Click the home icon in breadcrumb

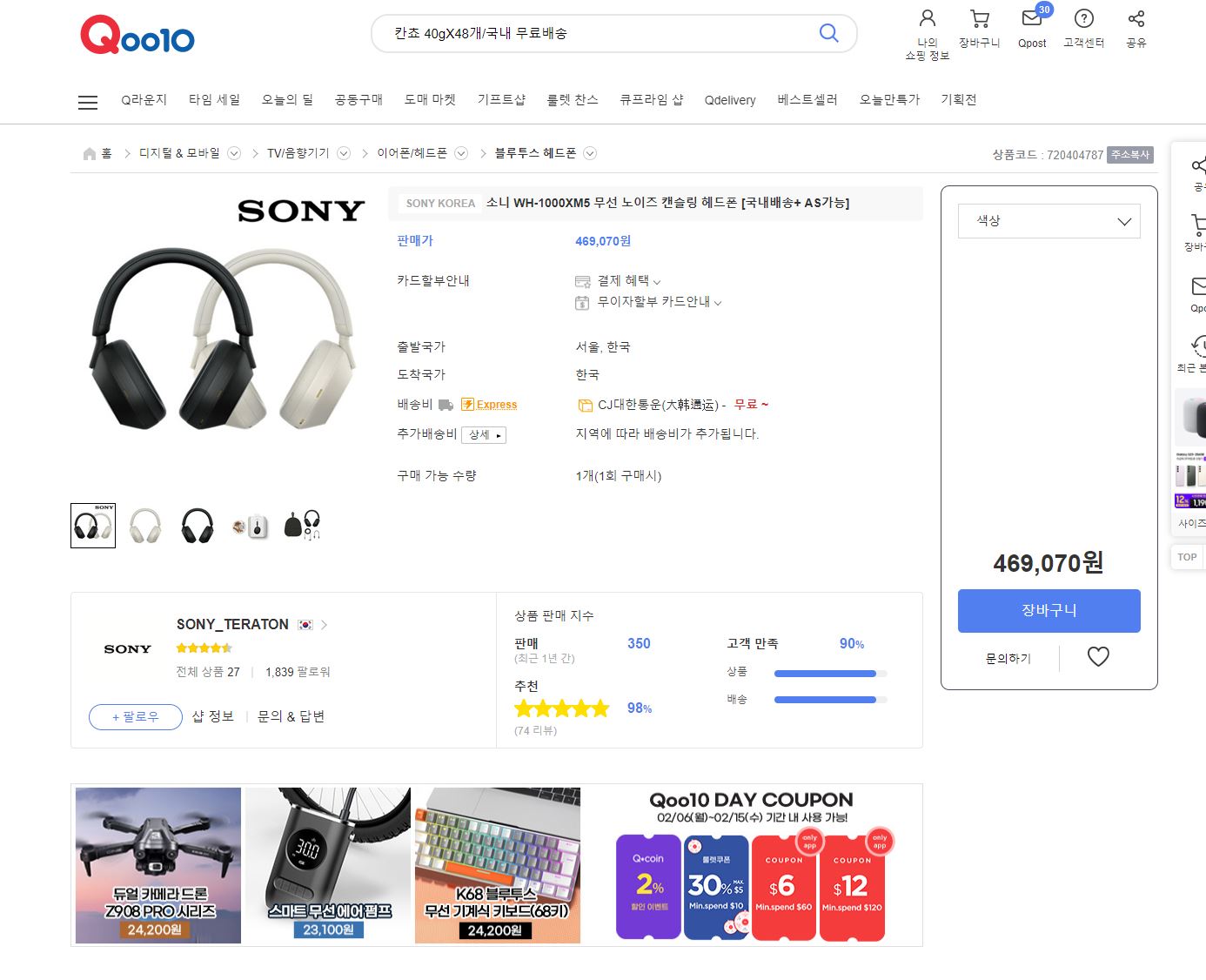[x=90, y=153]
